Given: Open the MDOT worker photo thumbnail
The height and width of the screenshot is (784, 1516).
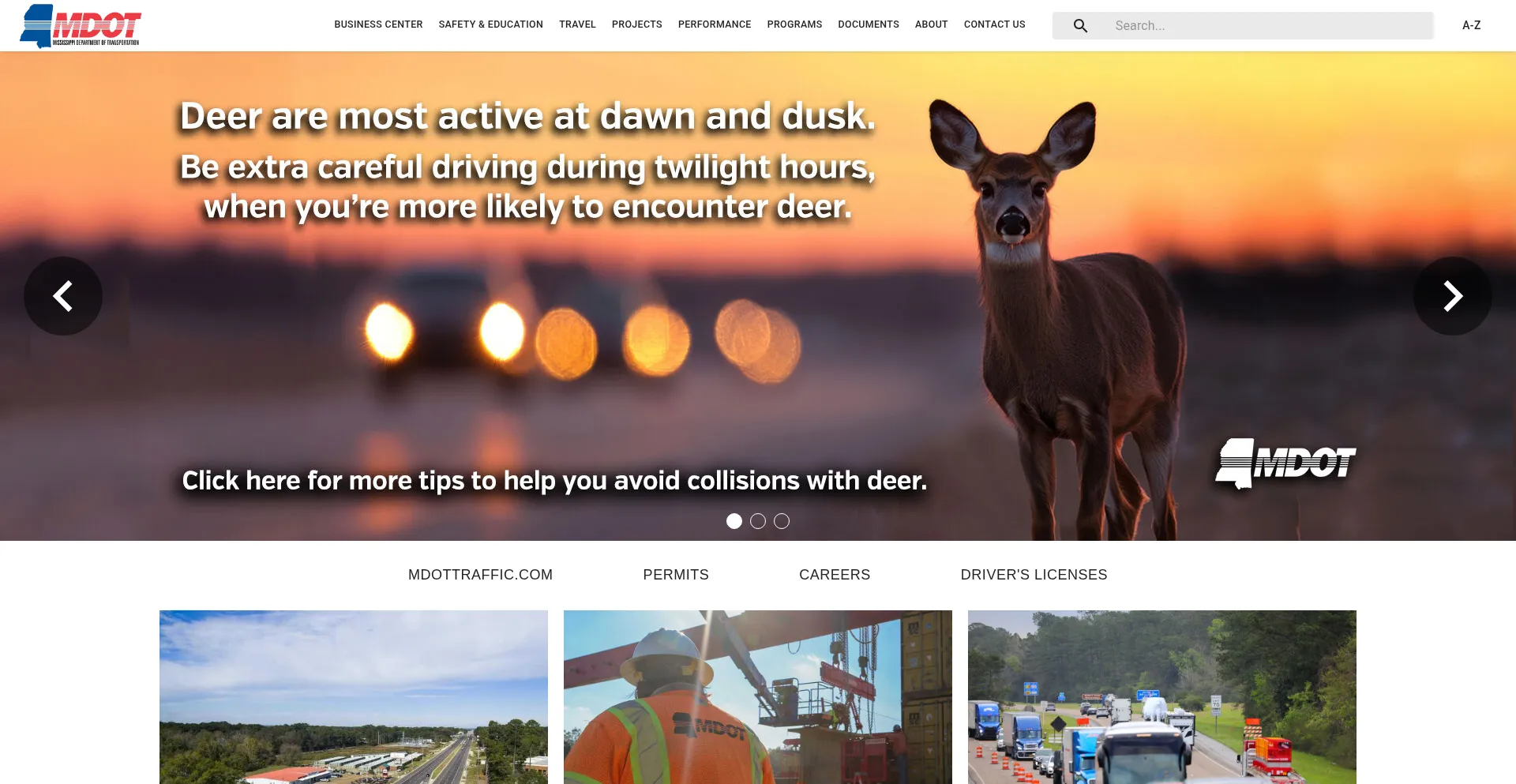Looking at the screenshot, I should 758,697.
